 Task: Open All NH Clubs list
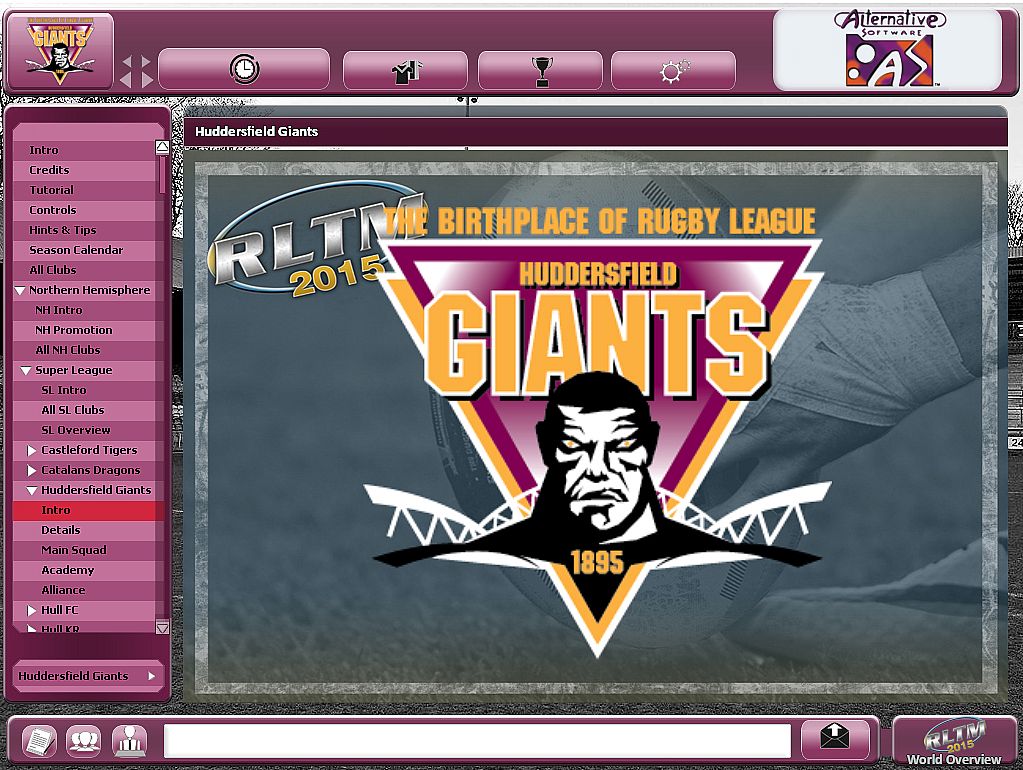pos(84,350)
